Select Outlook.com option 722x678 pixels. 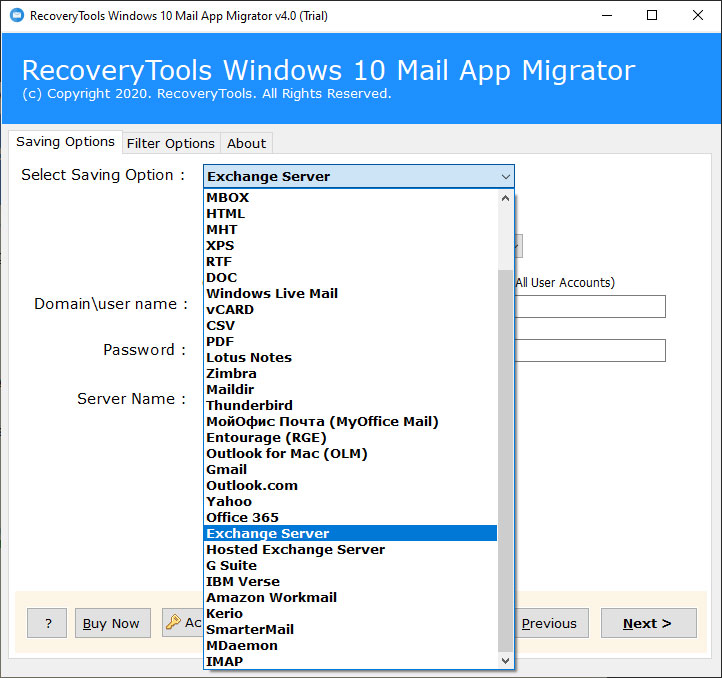tap(350, 485)
